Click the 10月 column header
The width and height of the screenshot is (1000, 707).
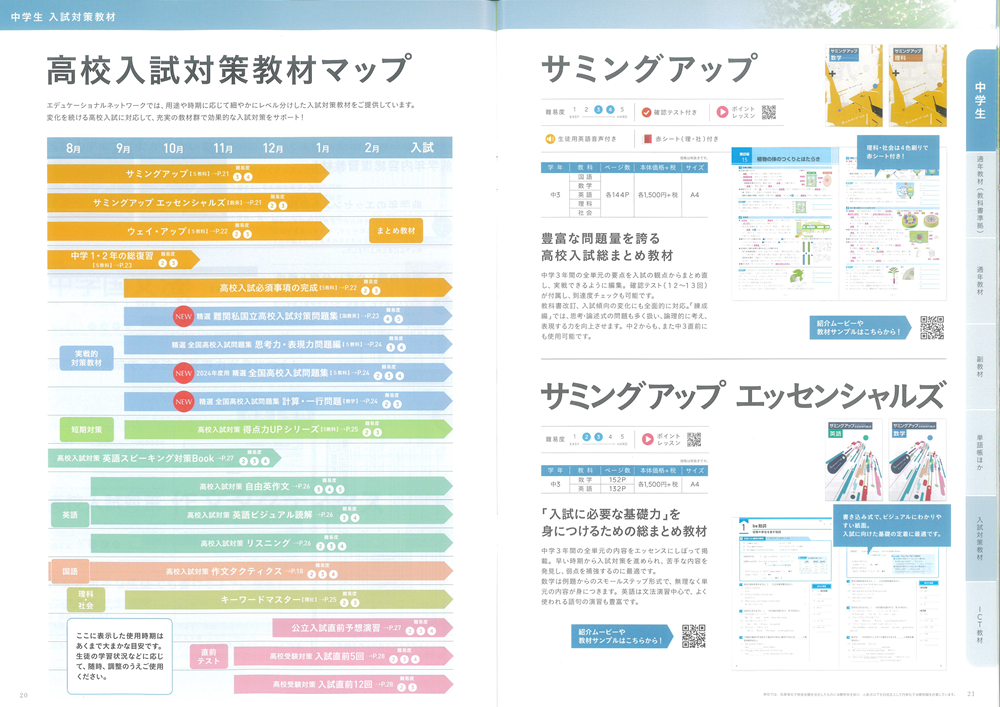(x=173, y=148)
